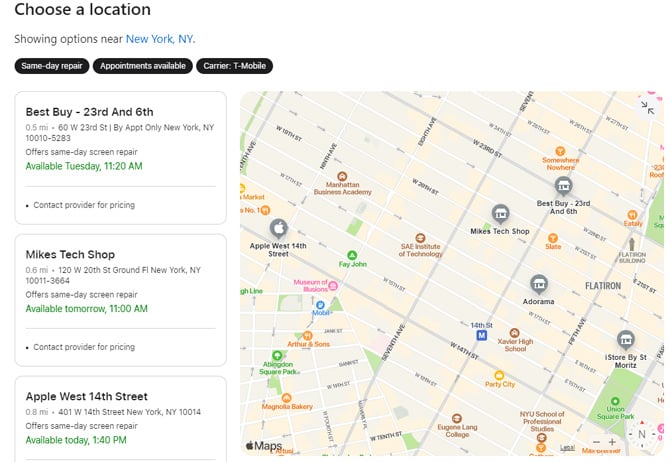Viewport: 670px width, 462px height.
Task: Select the iStore By St Moritz map pin
Action: tap(626, 340)
